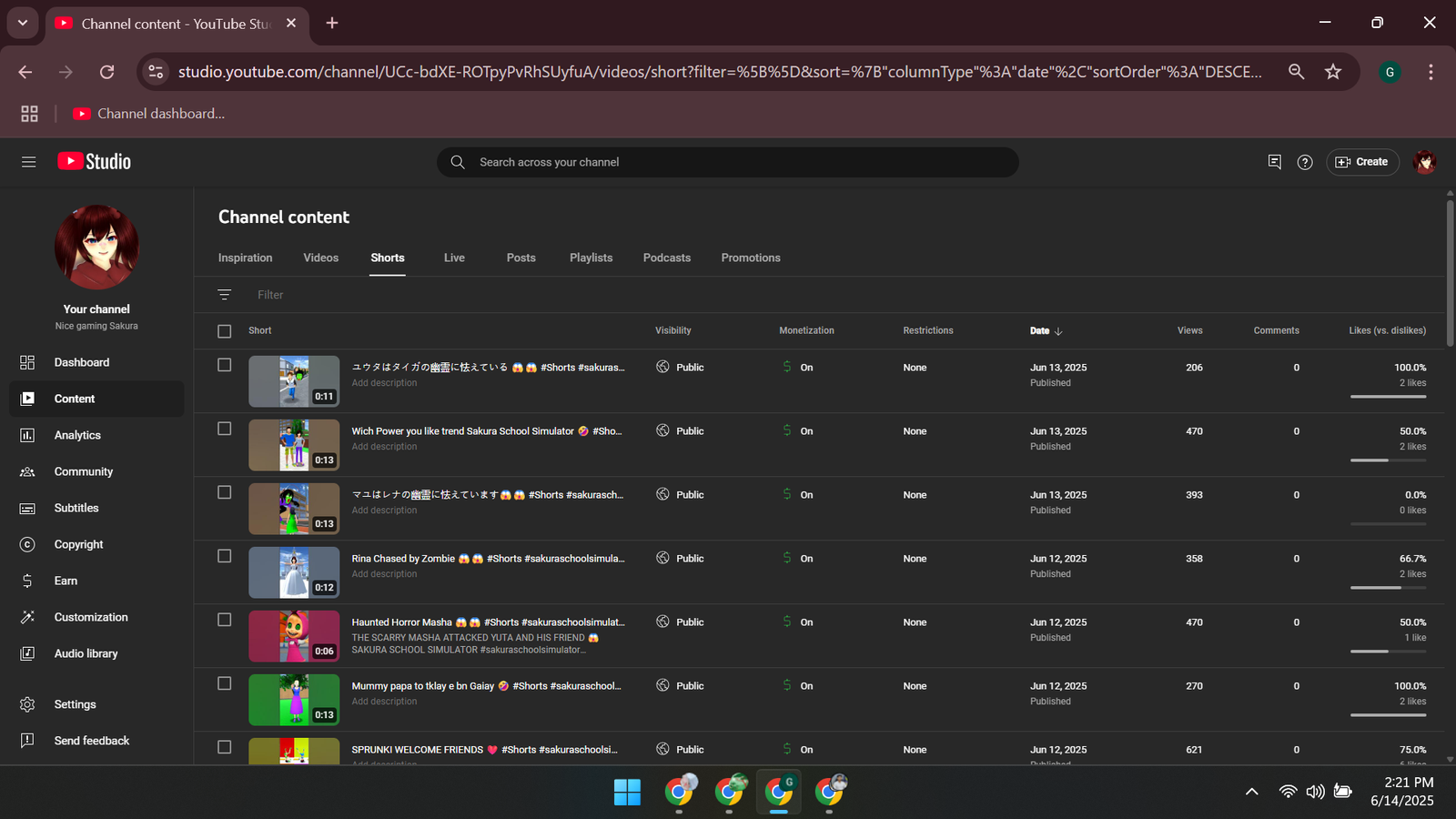The height and width of the screenshot is (819, 1456).
Task: Click the channel profile picture in sidebar
Action: pos(96,247)
